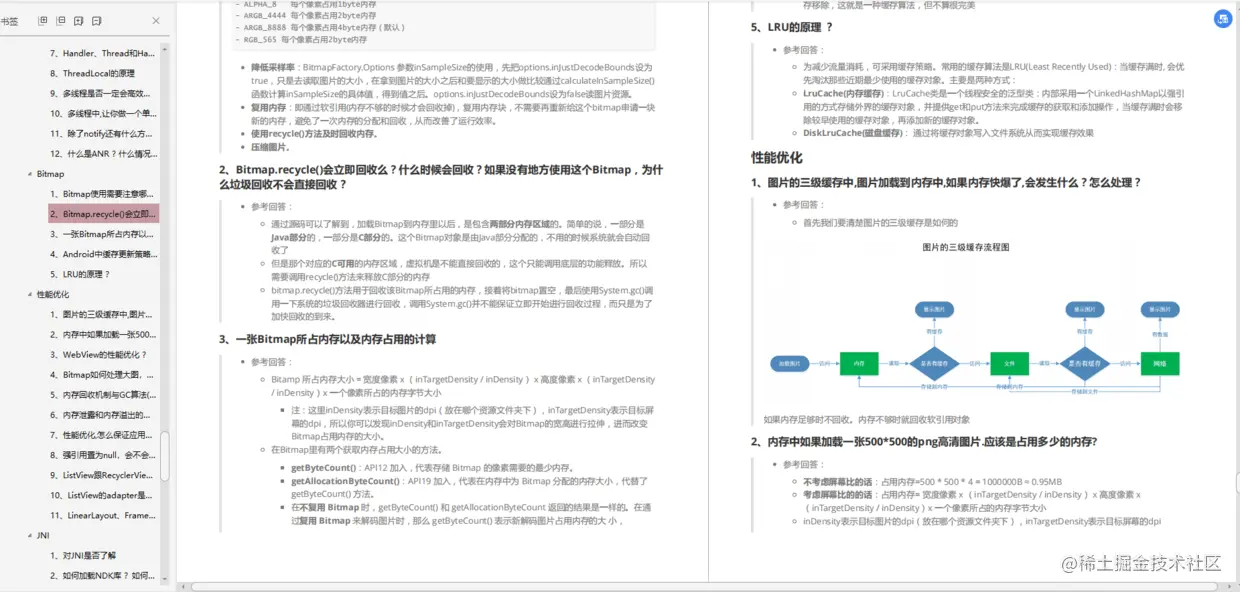Screen dimensions: 1240x592
Task: Open bookmark 8、ThreadLocal的原理
Action: coord(93,73)
